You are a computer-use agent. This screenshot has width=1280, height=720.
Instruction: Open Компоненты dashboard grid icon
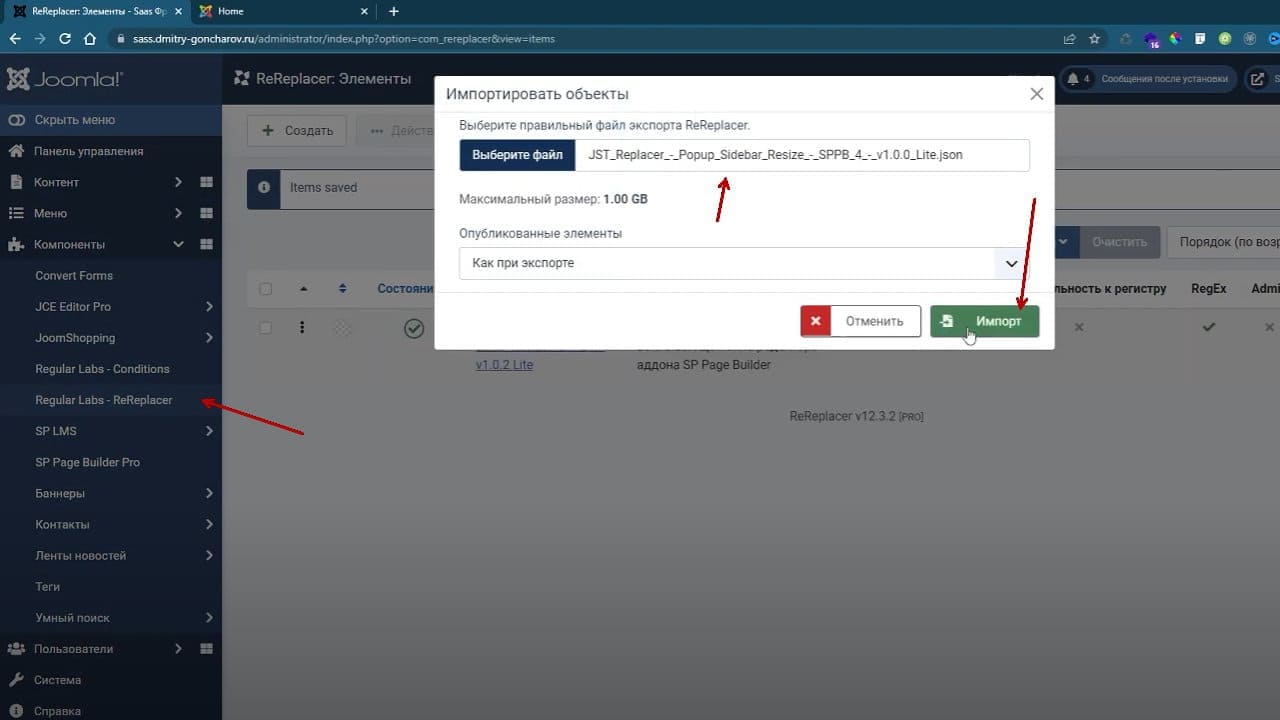click(207, 244)
